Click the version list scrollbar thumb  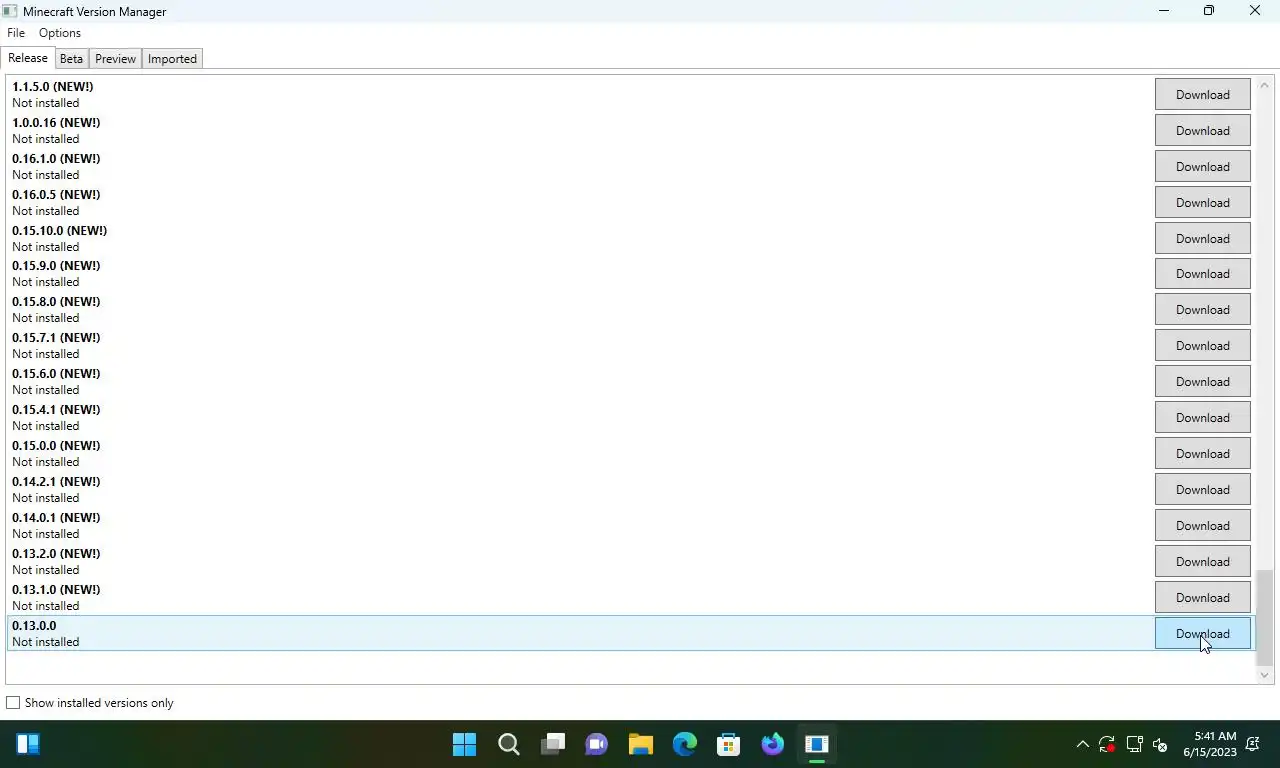click(1264, 617)
